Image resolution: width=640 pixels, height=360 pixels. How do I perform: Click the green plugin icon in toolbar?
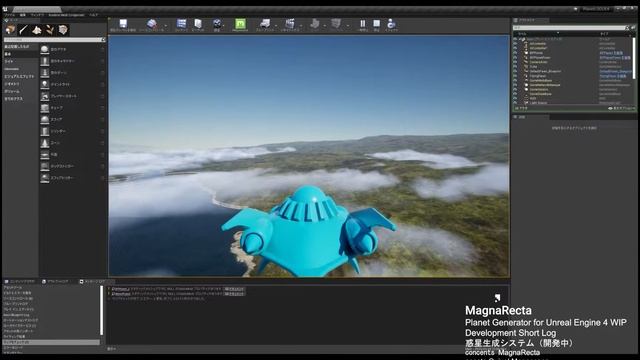240,23
